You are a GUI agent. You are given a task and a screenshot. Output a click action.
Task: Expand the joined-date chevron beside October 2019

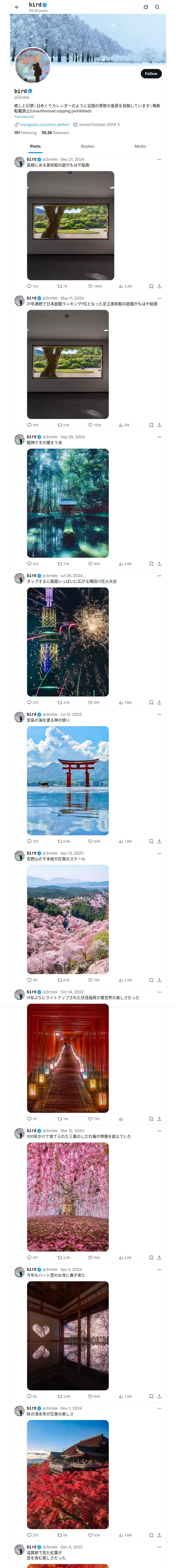coord(118,124)
